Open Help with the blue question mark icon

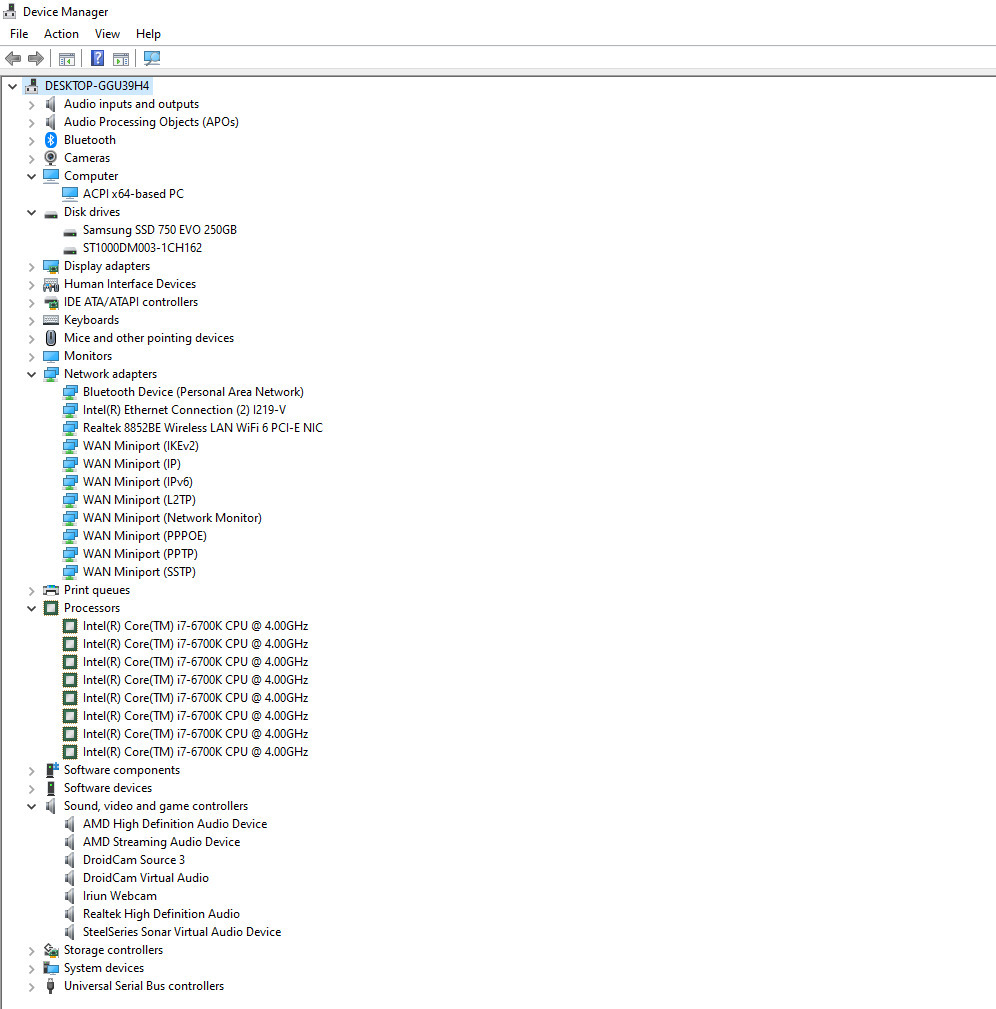pos(97,59)
